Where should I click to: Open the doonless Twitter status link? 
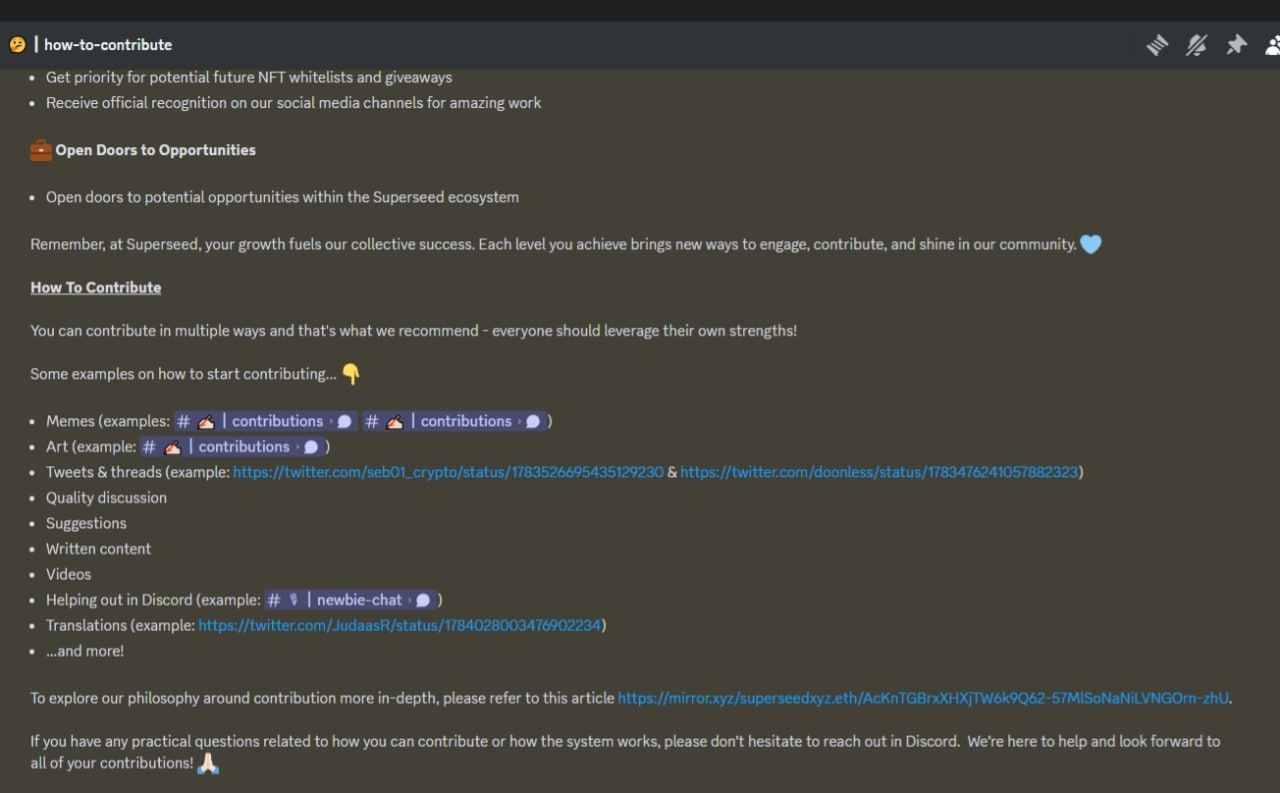pos(879,472)
